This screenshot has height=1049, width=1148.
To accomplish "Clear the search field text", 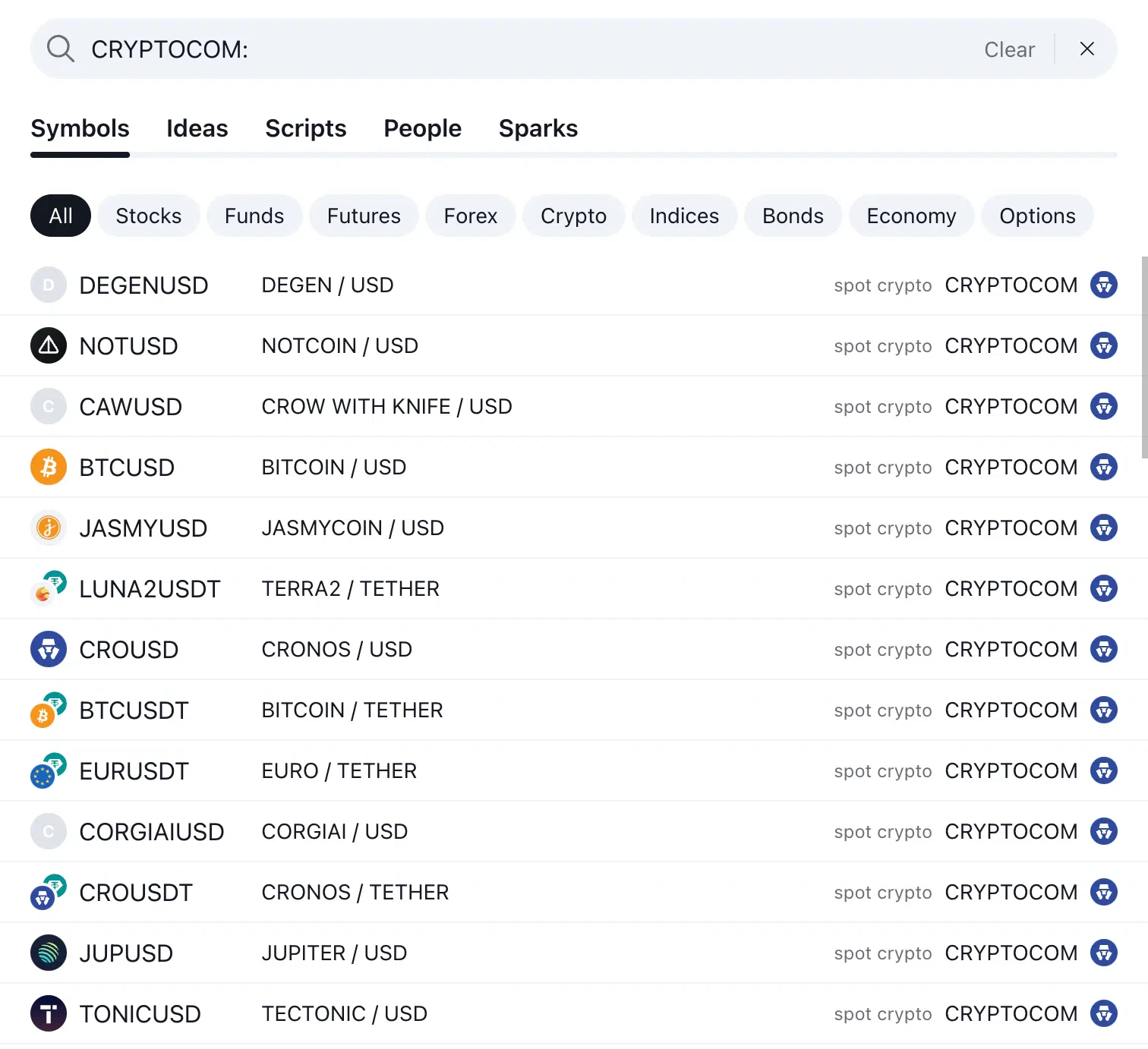I will point(1009,49).
